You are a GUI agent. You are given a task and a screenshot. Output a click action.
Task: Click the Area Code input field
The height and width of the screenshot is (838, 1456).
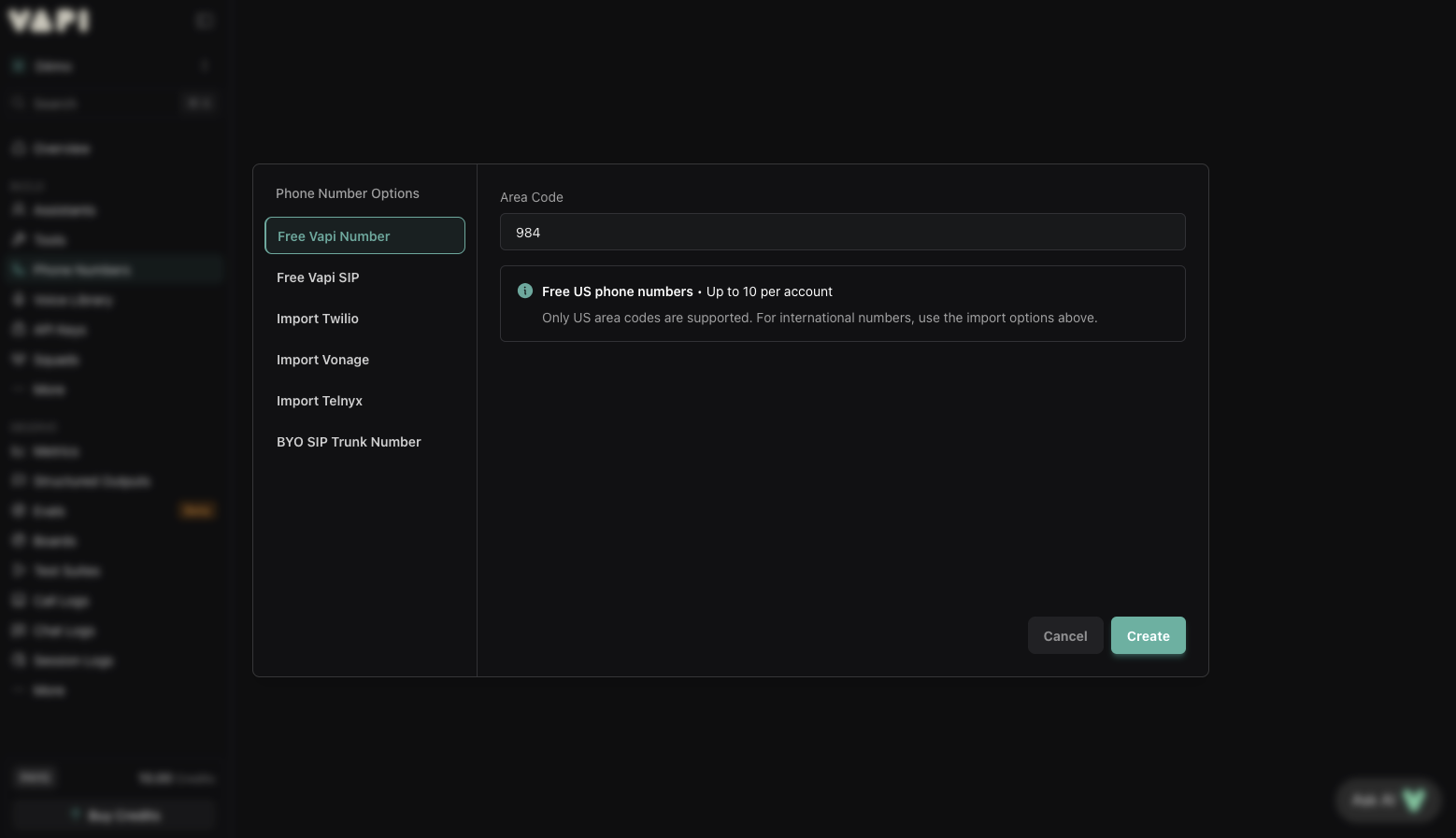pyautogui.click(x=842, y=232)
